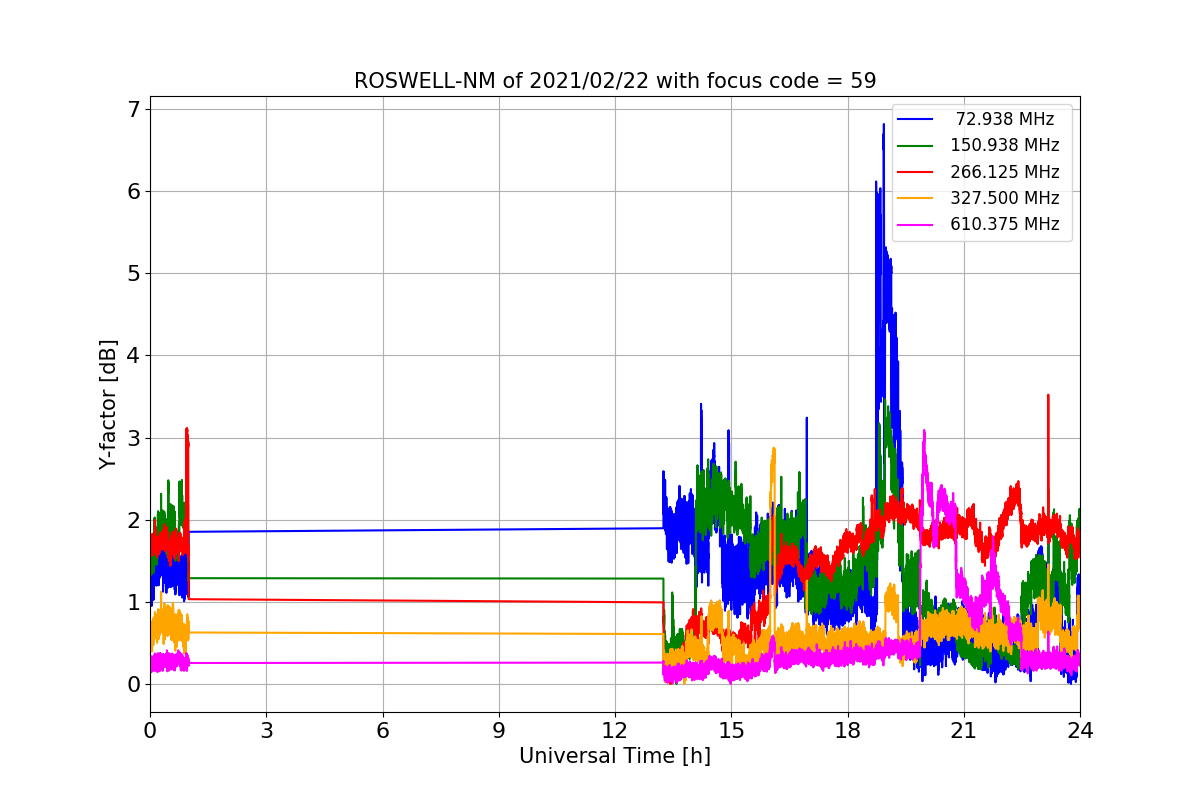The width and height of the screenshot is (1200, 800).
Task: Select the 150.938 MHz legend label
Action: click(1005, 145)
